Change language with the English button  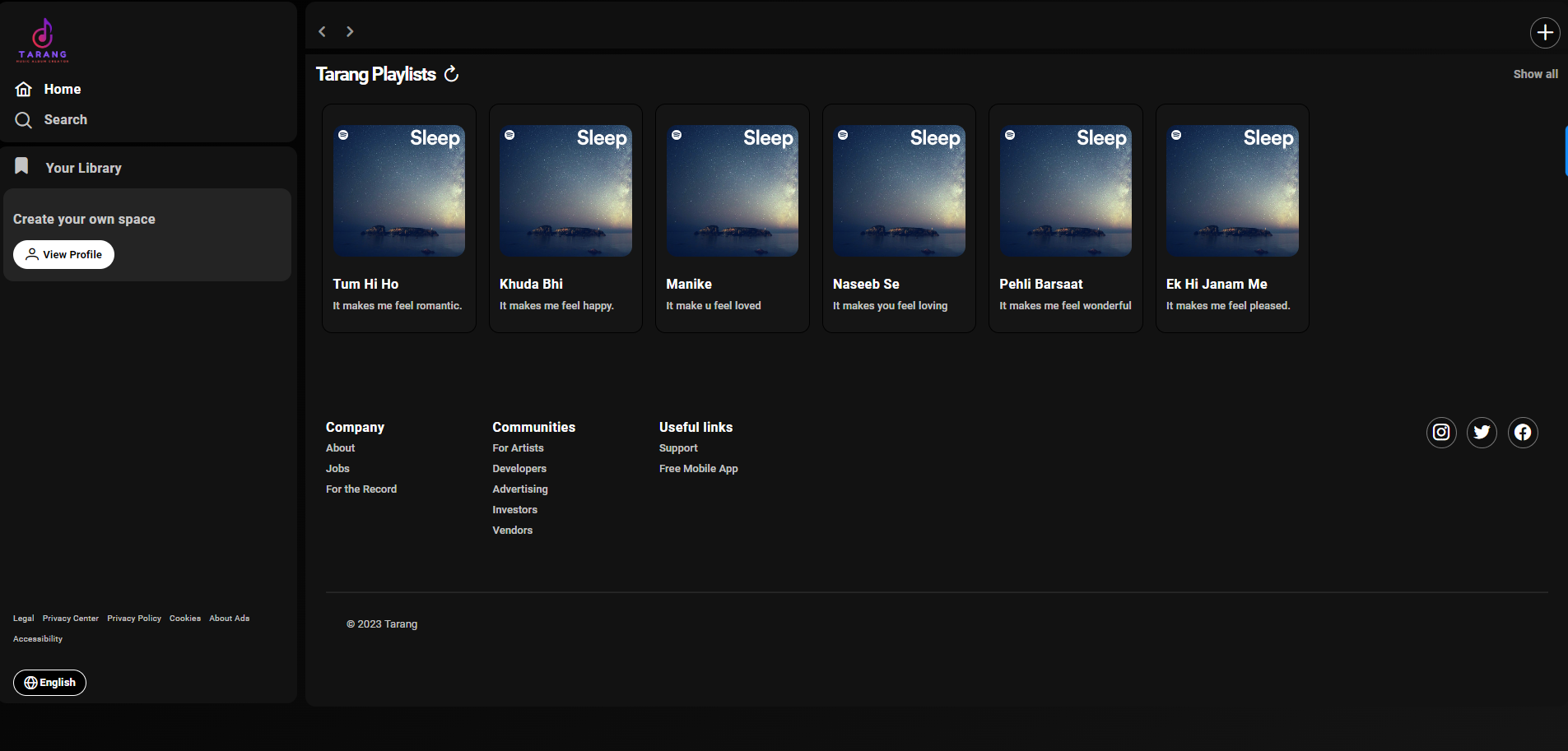pyautogui.click(x=49, y=683)
